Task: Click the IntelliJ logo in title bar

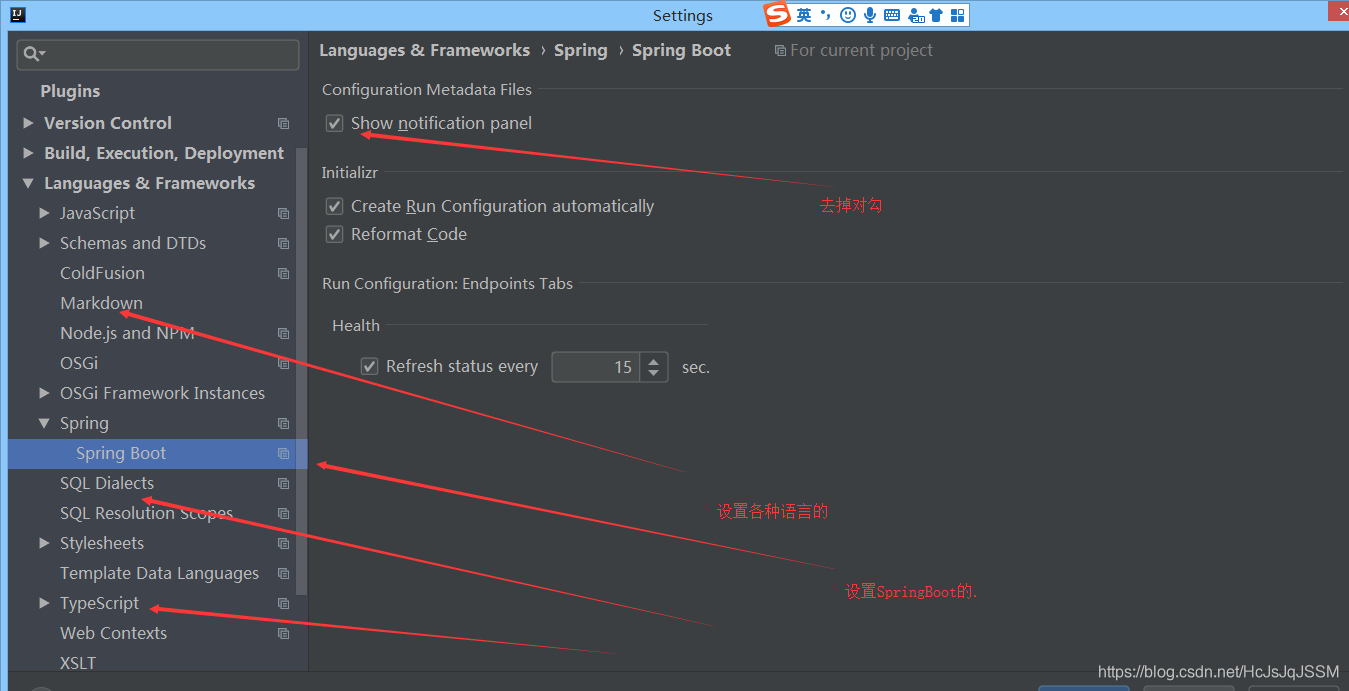Action: 17,15
